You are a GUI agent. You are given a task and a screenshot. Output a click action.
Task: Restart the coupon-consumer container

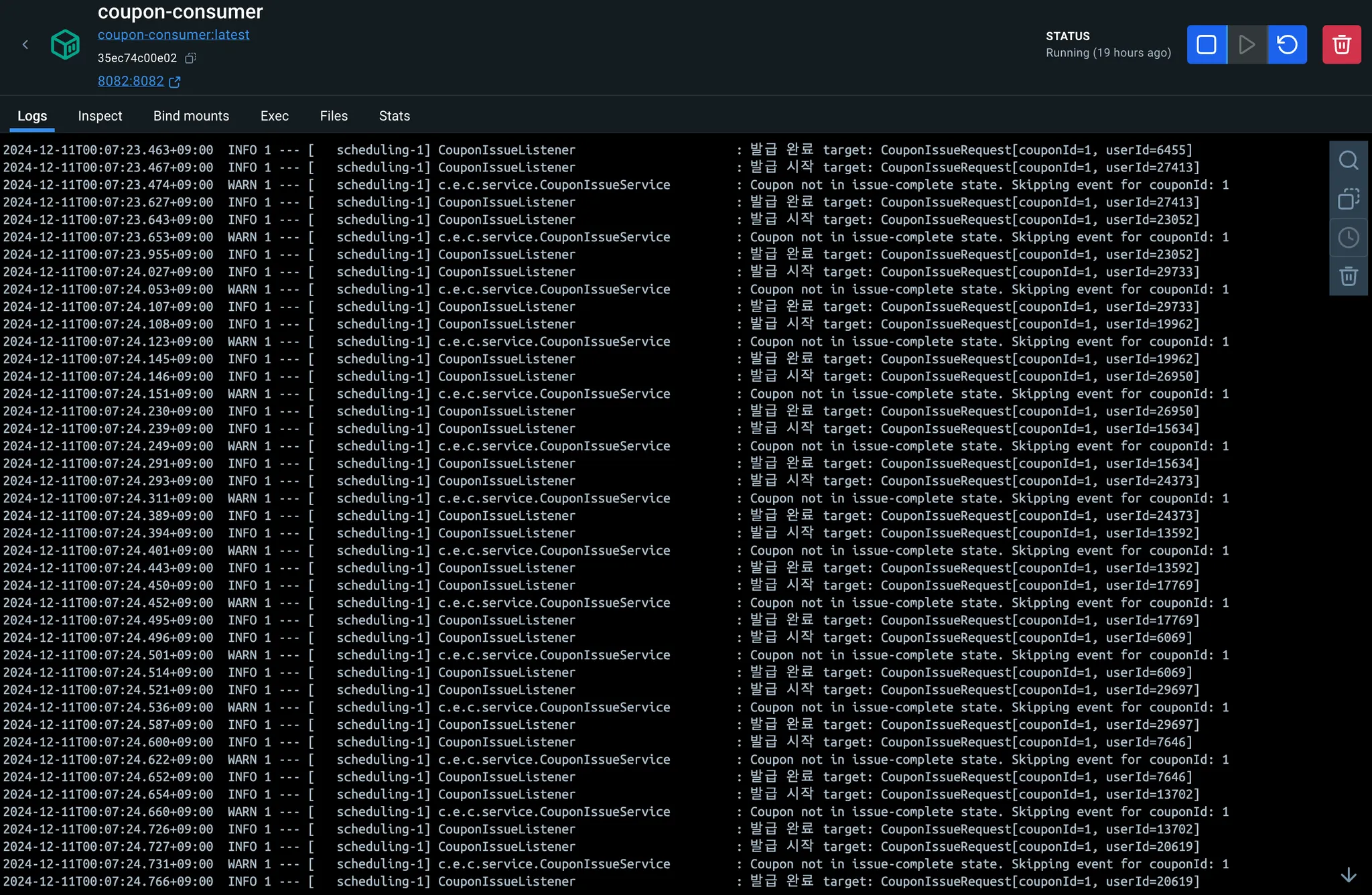(x=1287, y=45)
